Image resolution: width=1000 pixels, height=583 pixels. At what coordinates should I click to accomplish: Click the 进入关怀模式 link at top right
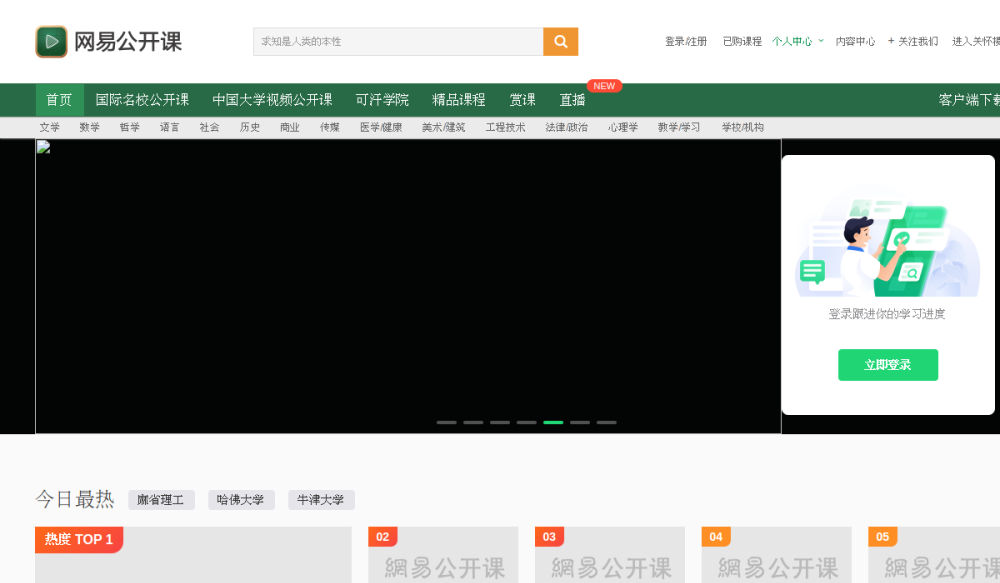pyautogui.click(x=976, y=41)
